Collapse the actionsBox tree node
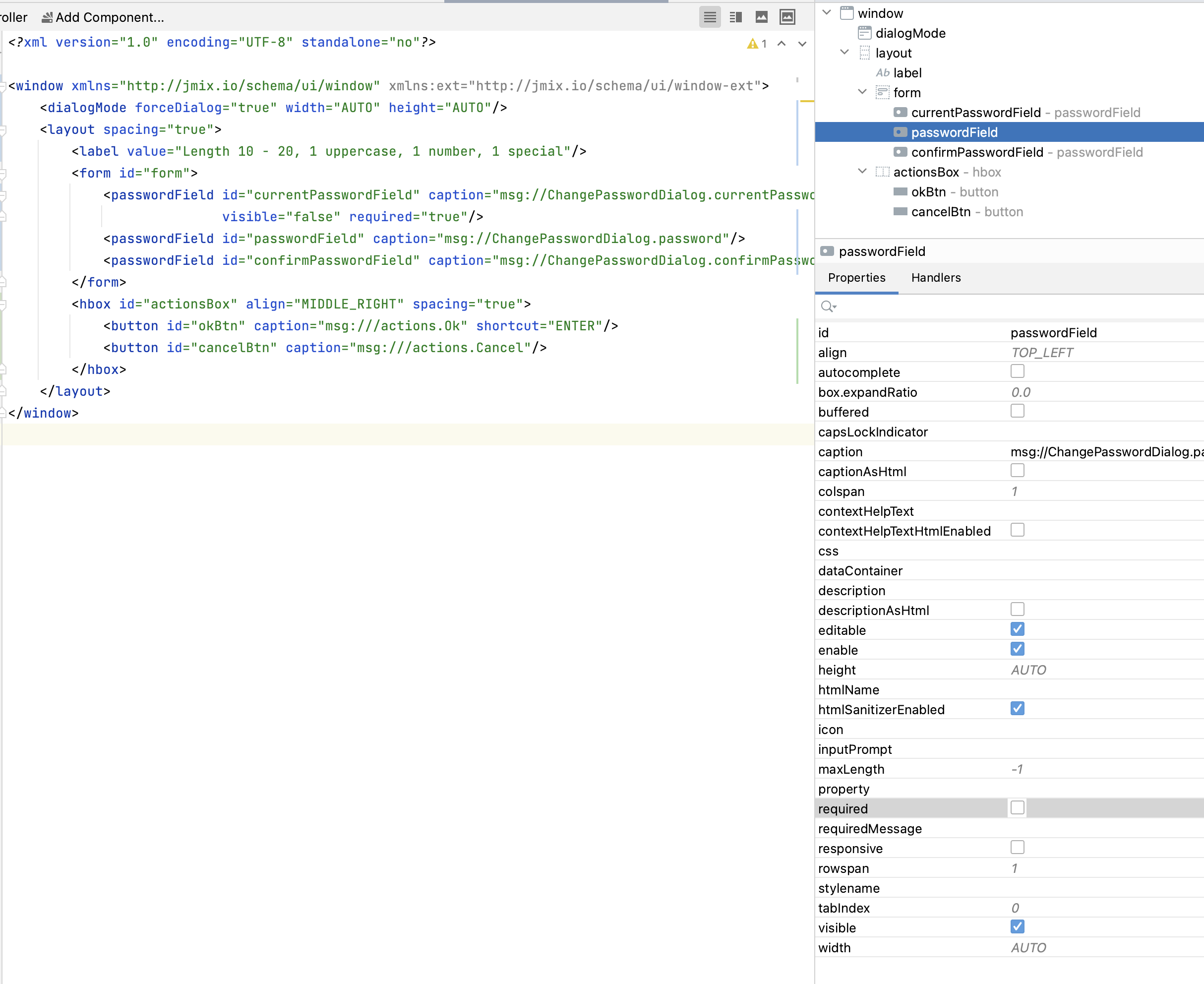 (862, 171)
